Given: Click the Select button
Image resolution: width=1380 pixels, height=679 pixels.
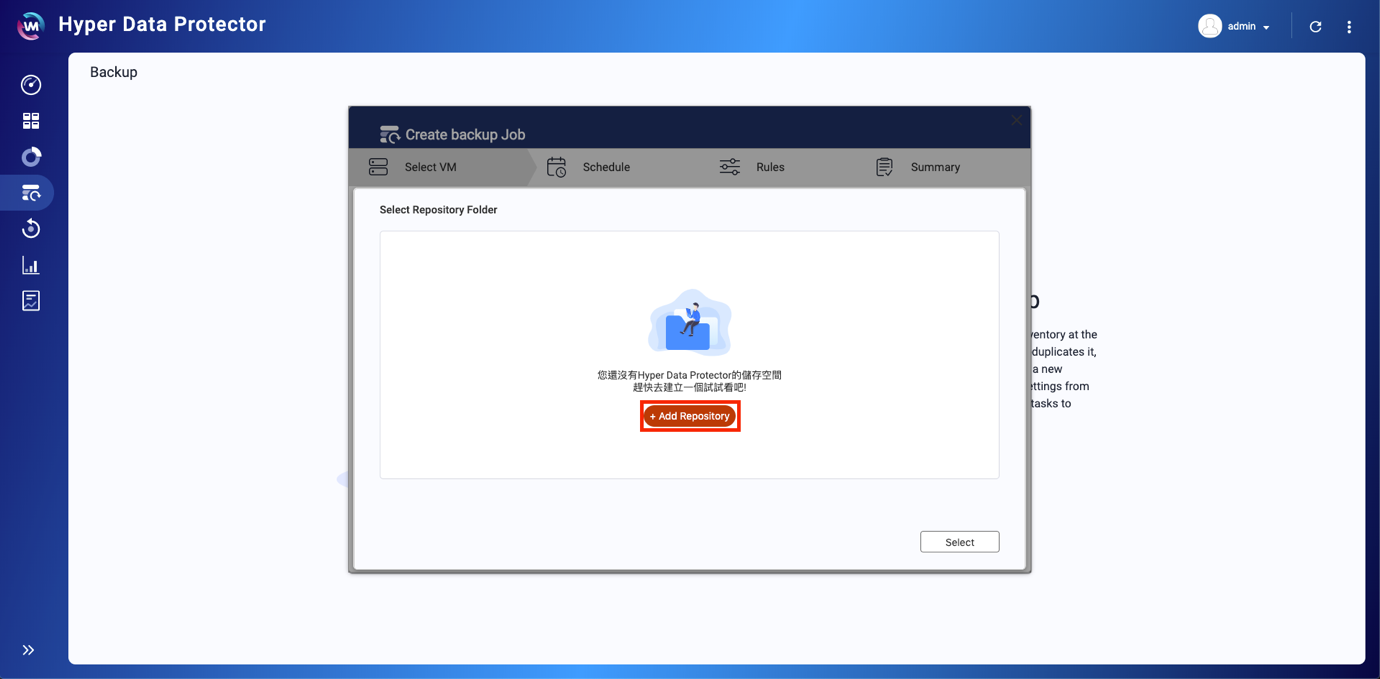Looking at the screenshot, I should 960,542.
